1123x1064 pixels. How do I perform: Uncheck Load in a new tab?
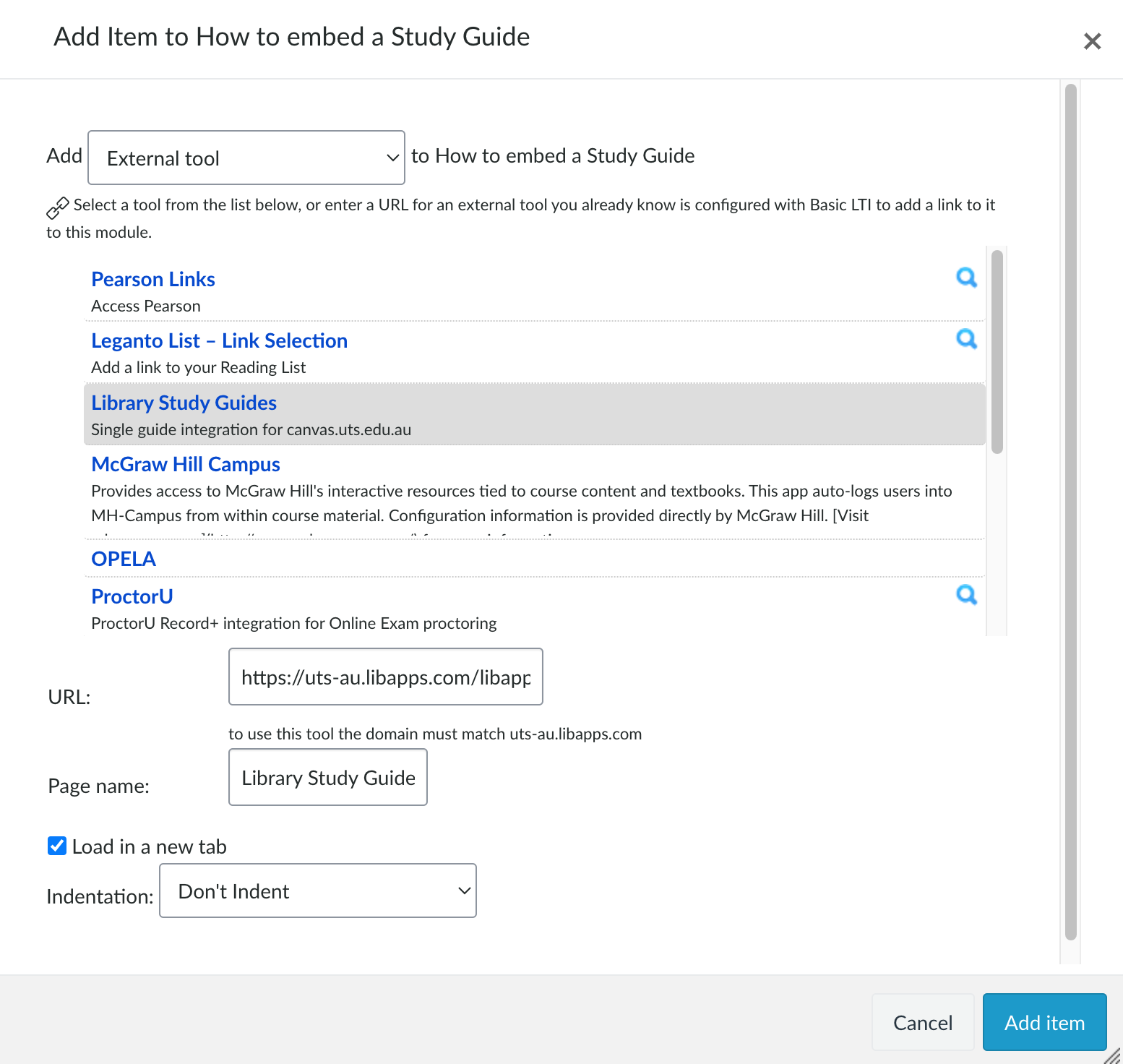[x=57, y=846]
